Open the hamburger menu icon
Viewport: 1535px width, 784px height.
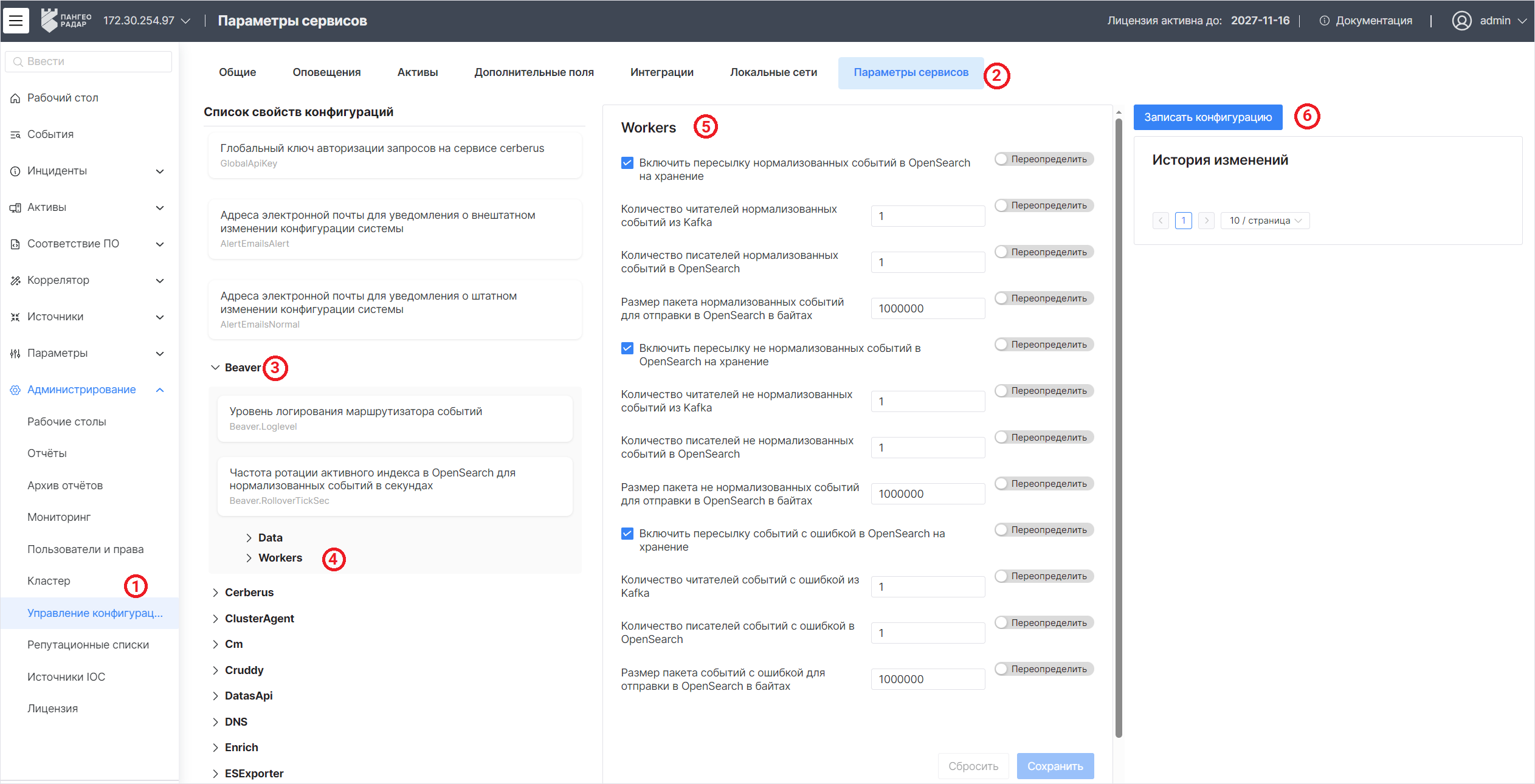coord(16,21)
